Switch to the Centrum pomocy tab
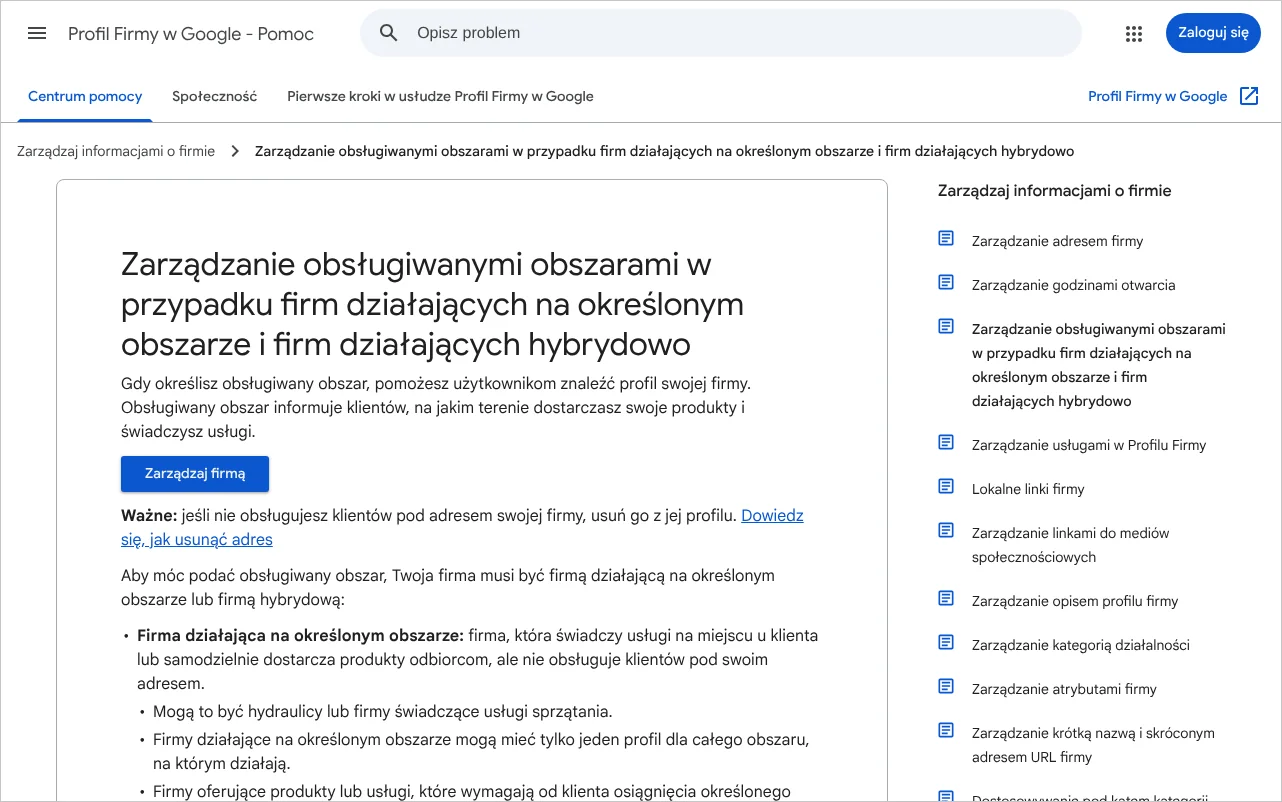 (x=85, y=96)
